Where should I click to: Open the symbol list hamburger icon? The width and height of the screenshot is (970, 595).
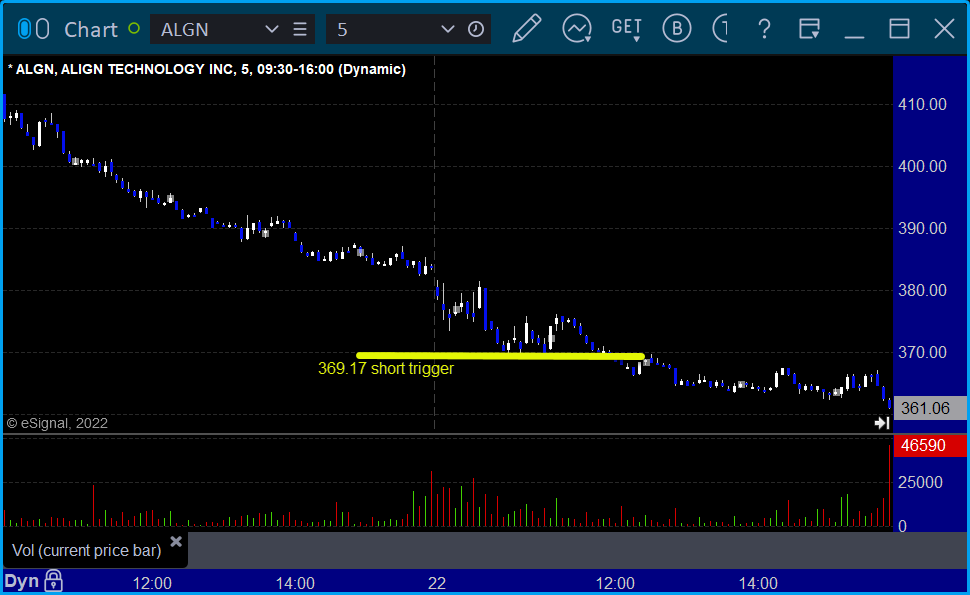(300, 29)
